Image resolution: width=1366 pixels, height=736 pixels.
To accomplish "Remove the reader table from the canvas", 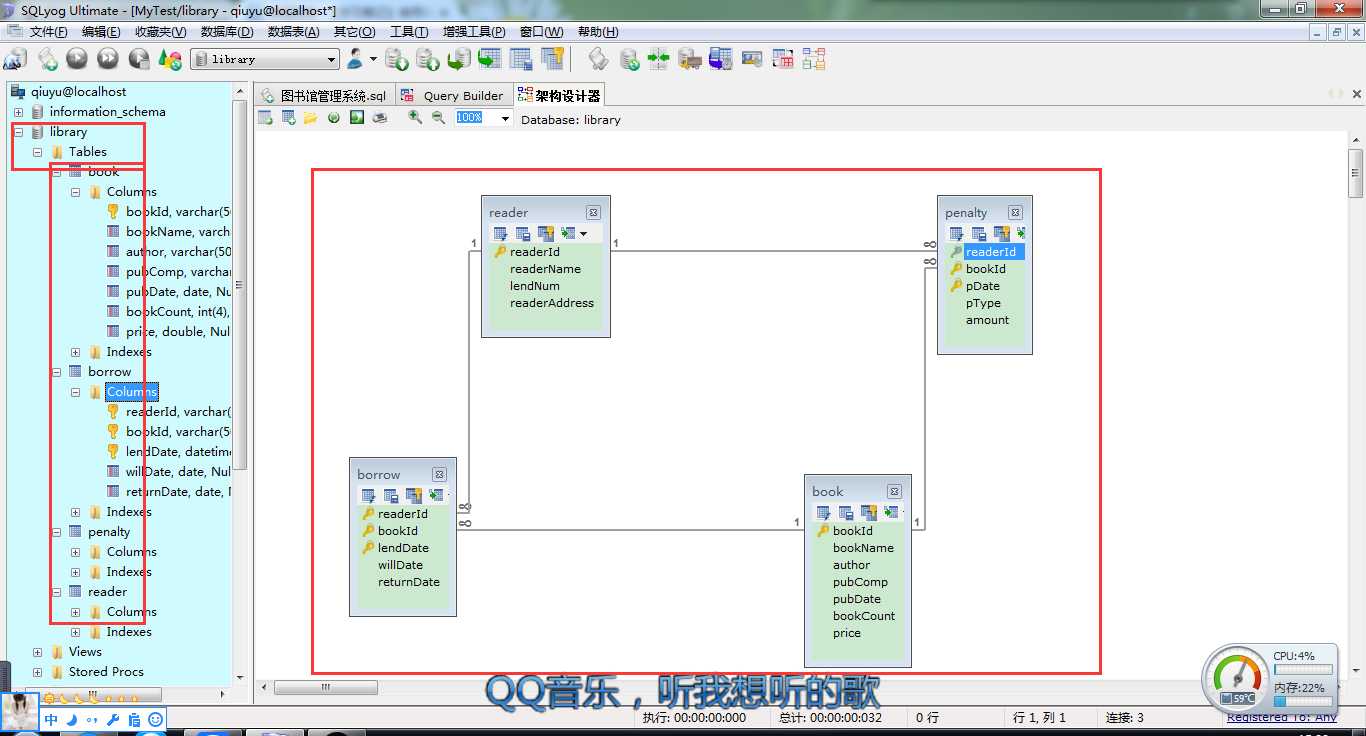I will pyautogui.click(x=593, y=212).
